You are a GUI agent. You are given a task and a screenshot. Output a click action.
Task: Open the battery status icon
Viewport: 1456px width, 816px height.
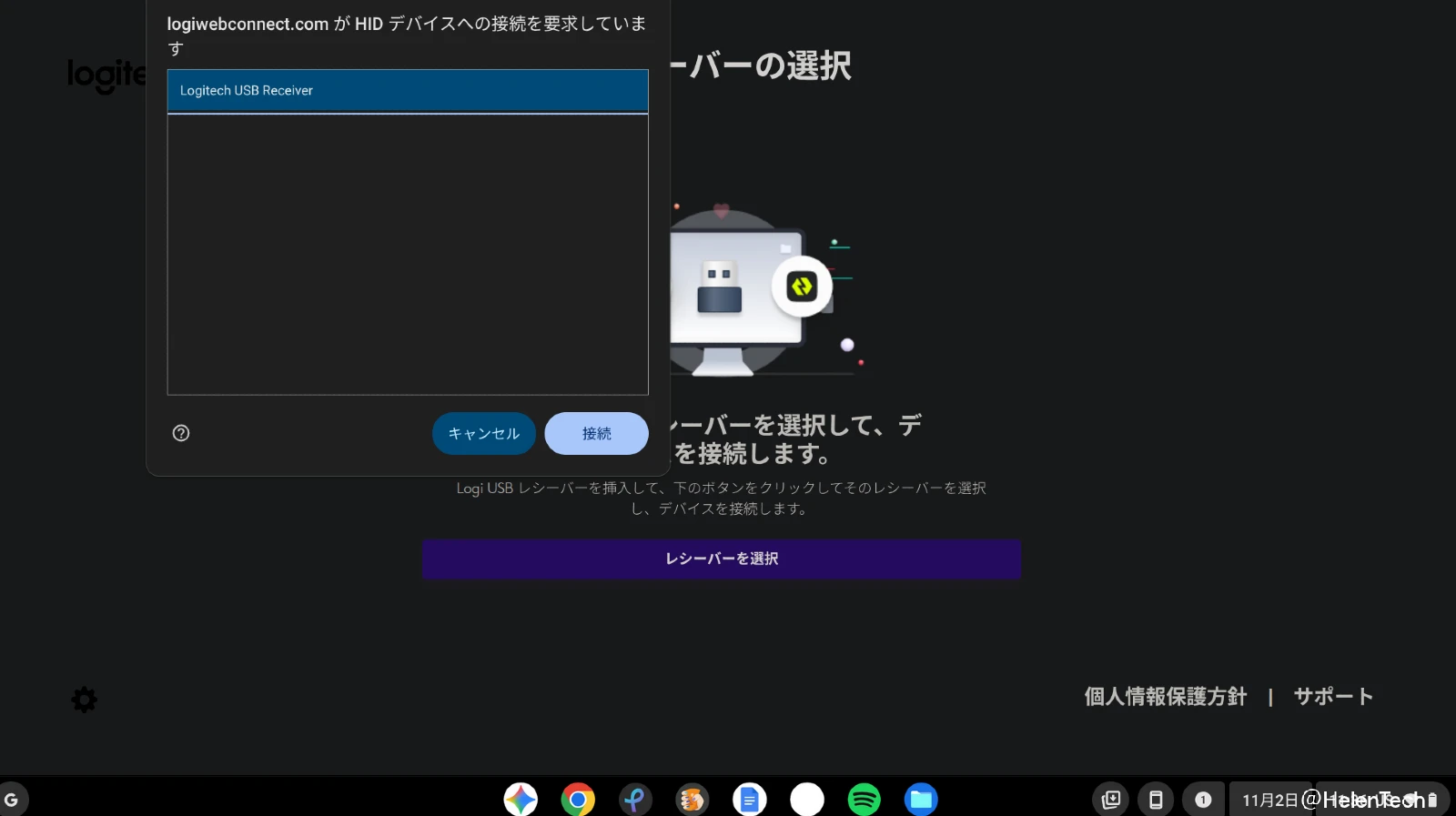[1432, 800]
